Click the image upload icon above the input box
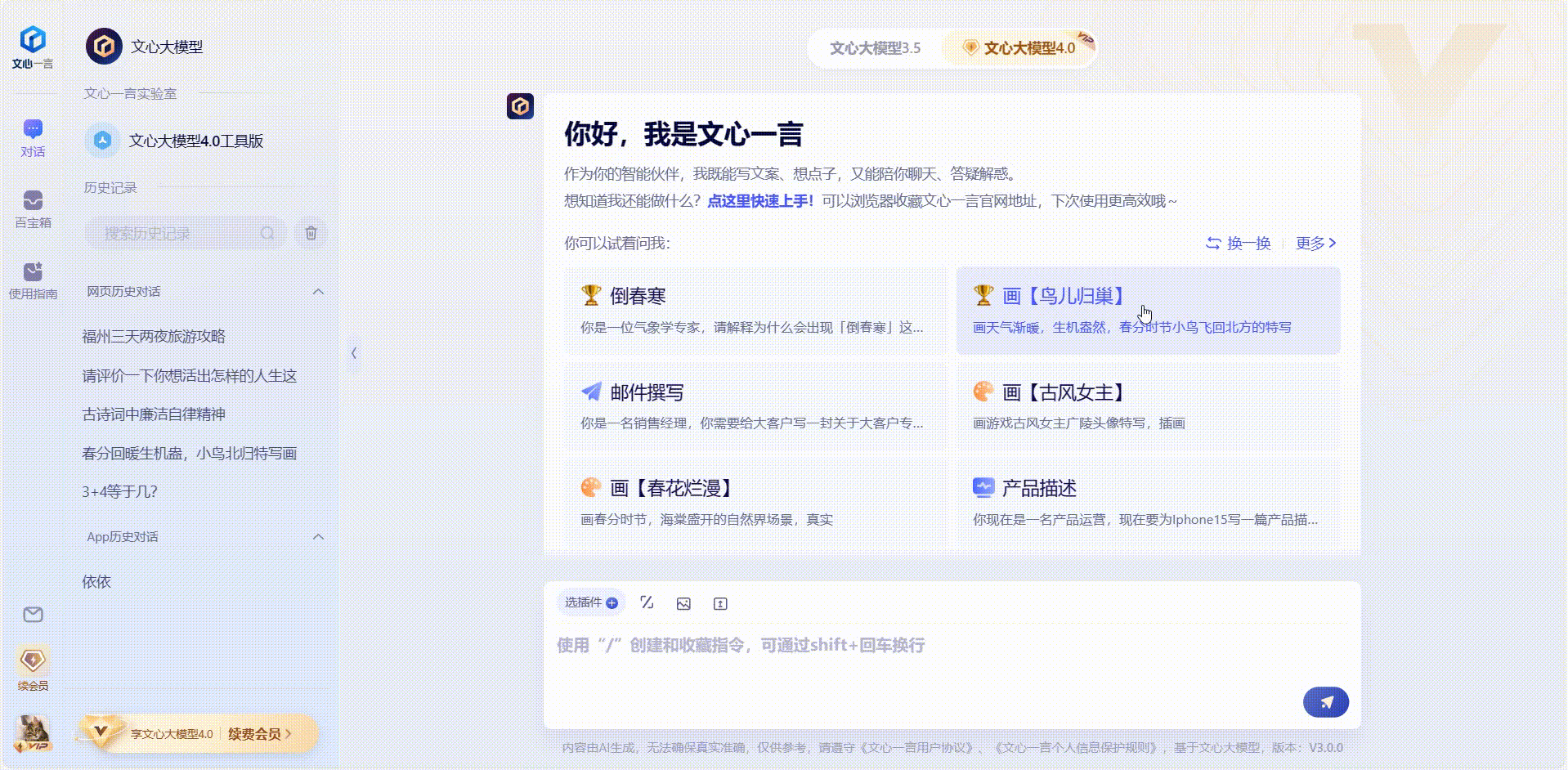1568x770 pixels. tap(683, 603)
